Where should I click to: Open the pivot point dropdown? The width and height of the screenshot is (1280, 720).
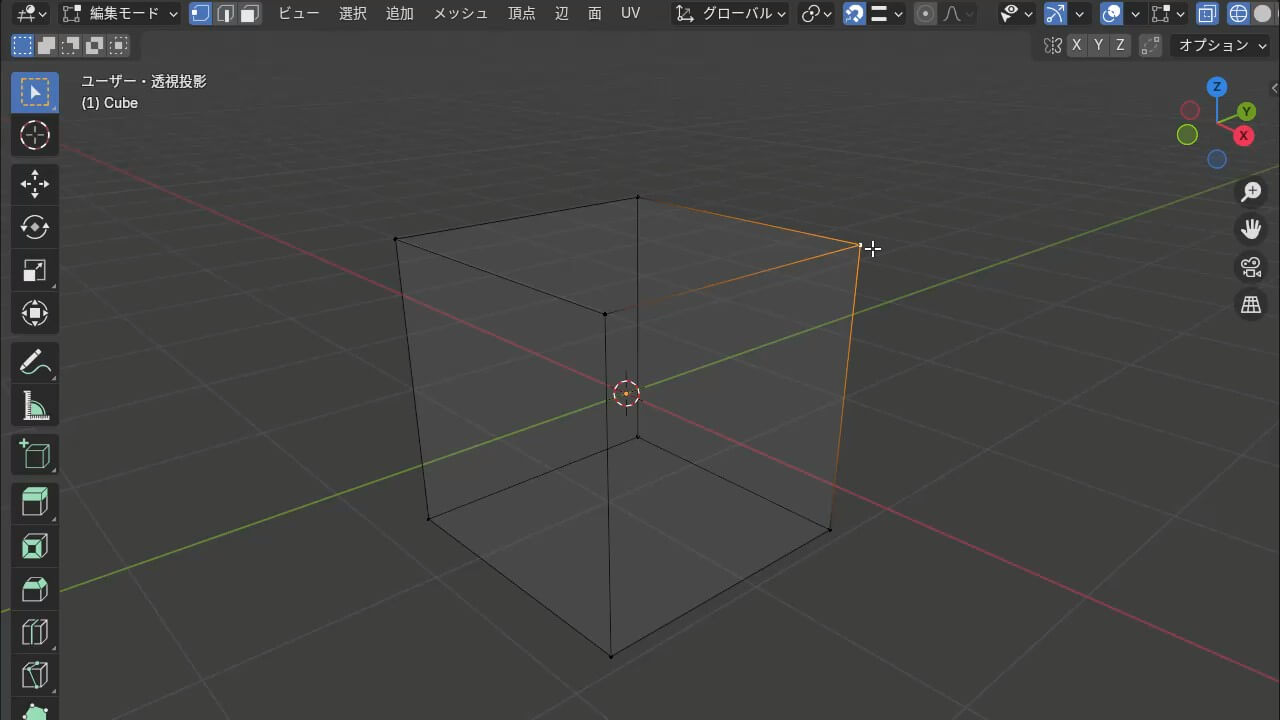817,14
